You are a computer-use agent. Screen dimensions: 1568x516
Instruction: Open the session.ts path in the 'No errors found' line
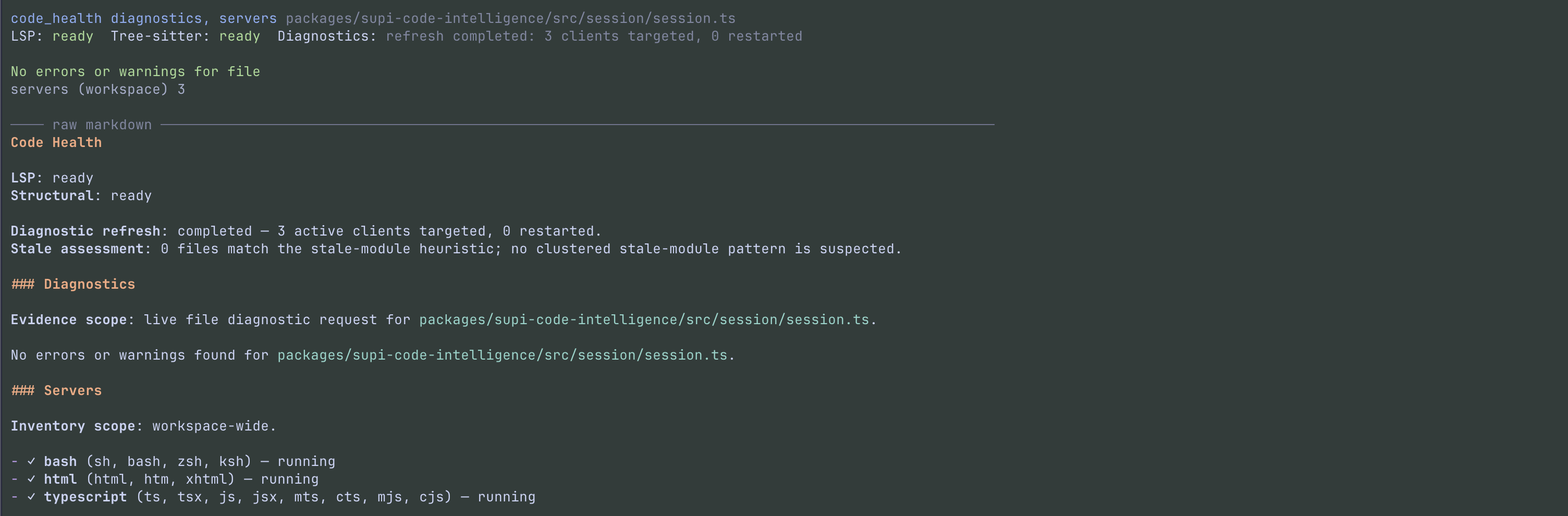502,355
